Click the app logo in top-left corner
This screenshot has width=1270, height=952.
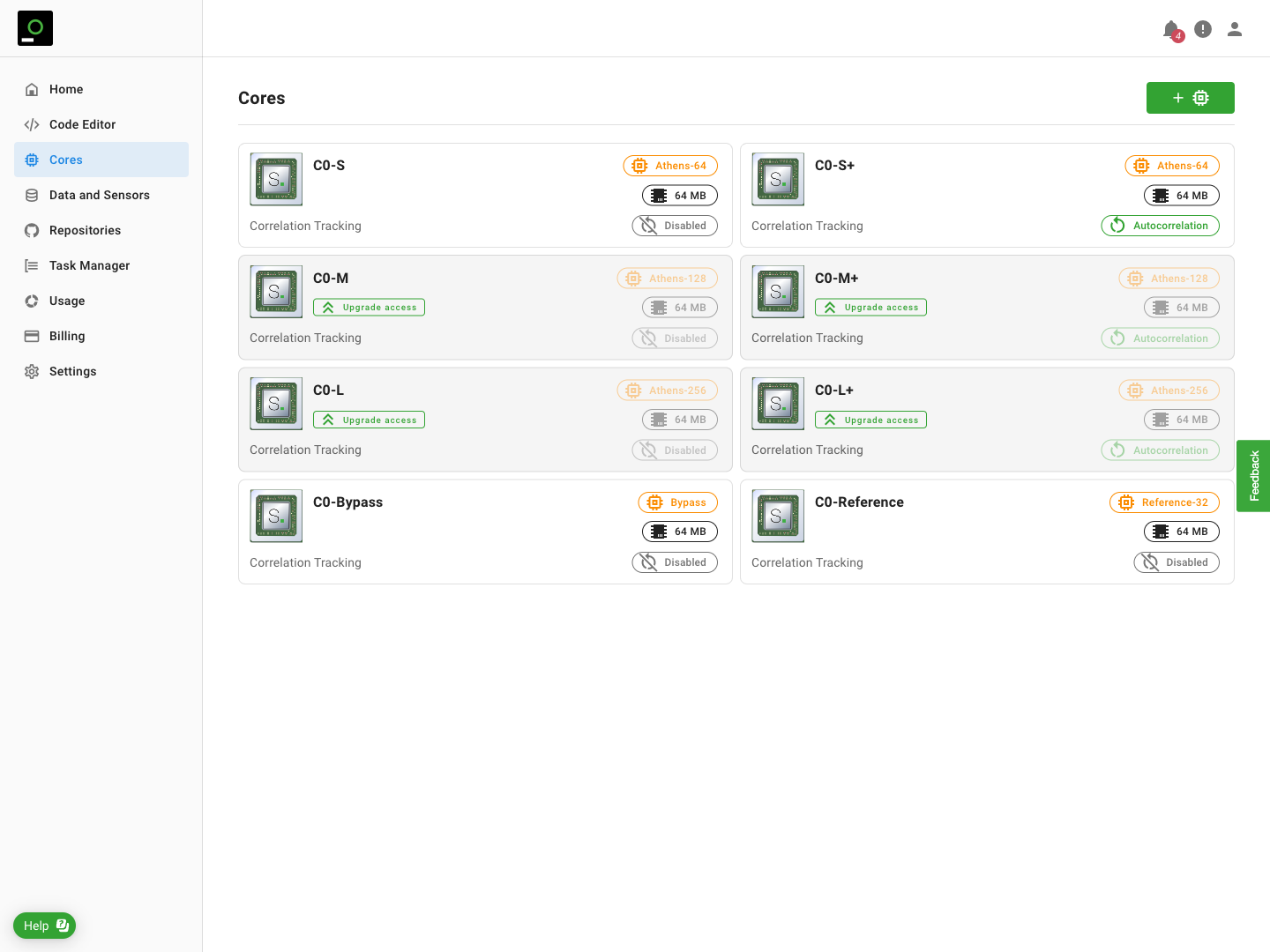click(x=35, y=28)
